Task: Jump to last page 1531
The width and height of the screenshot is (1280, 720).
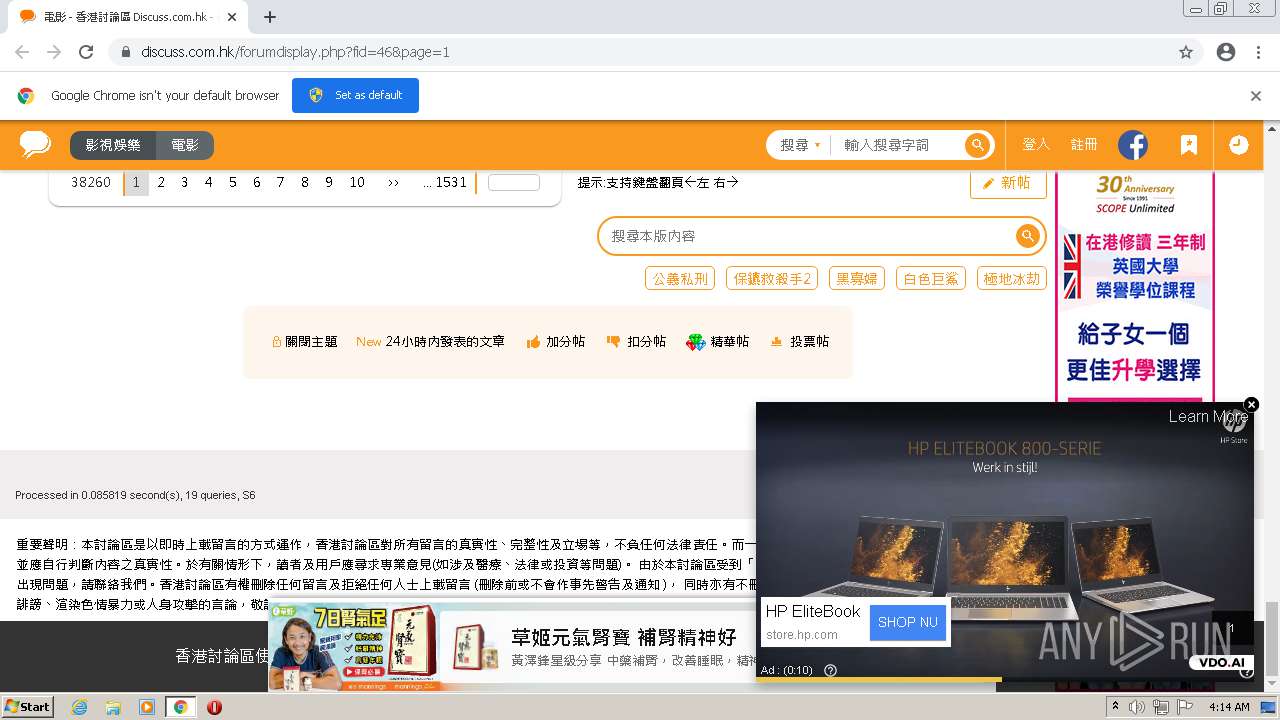Action: tap(445, 183)
